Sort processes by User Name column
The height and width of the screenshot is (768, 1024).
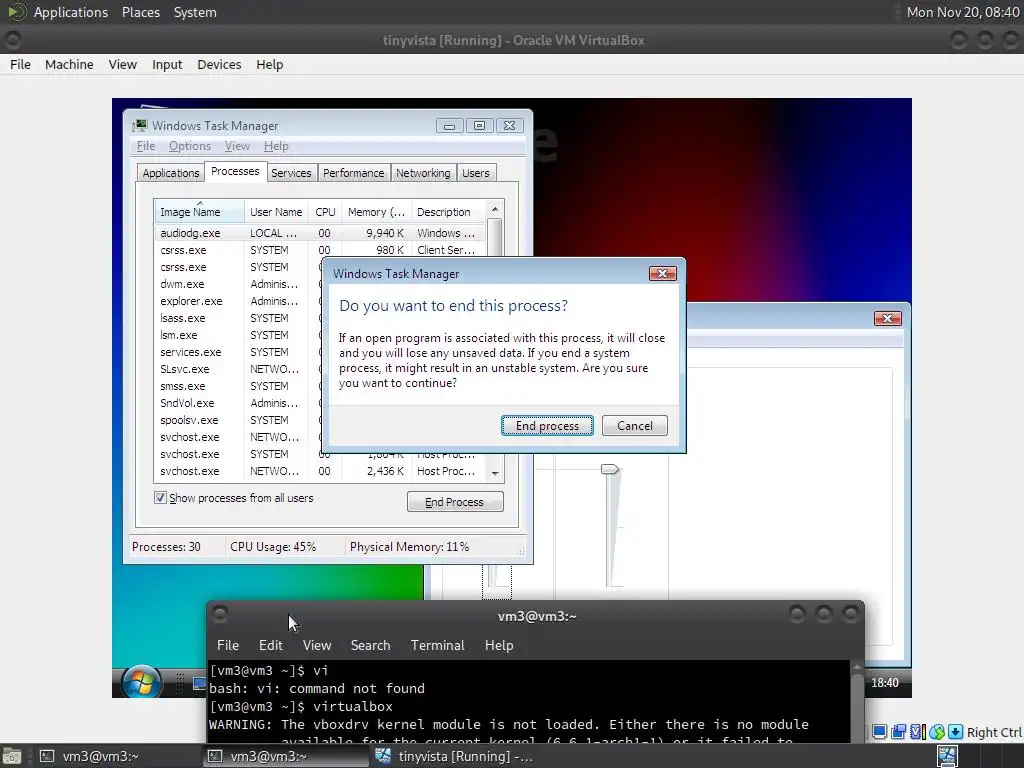pos(276,212)
